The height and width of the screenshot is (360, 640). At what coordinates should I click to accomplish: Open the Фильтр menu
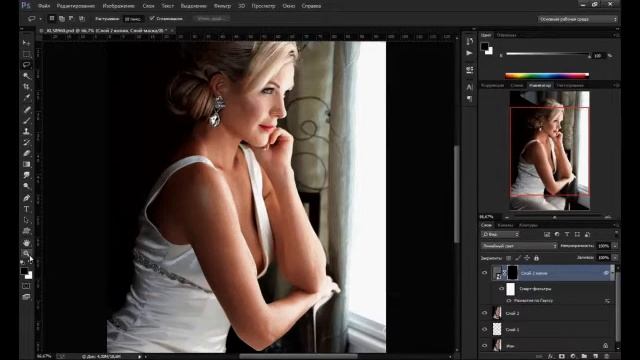(x=222, y=6)
